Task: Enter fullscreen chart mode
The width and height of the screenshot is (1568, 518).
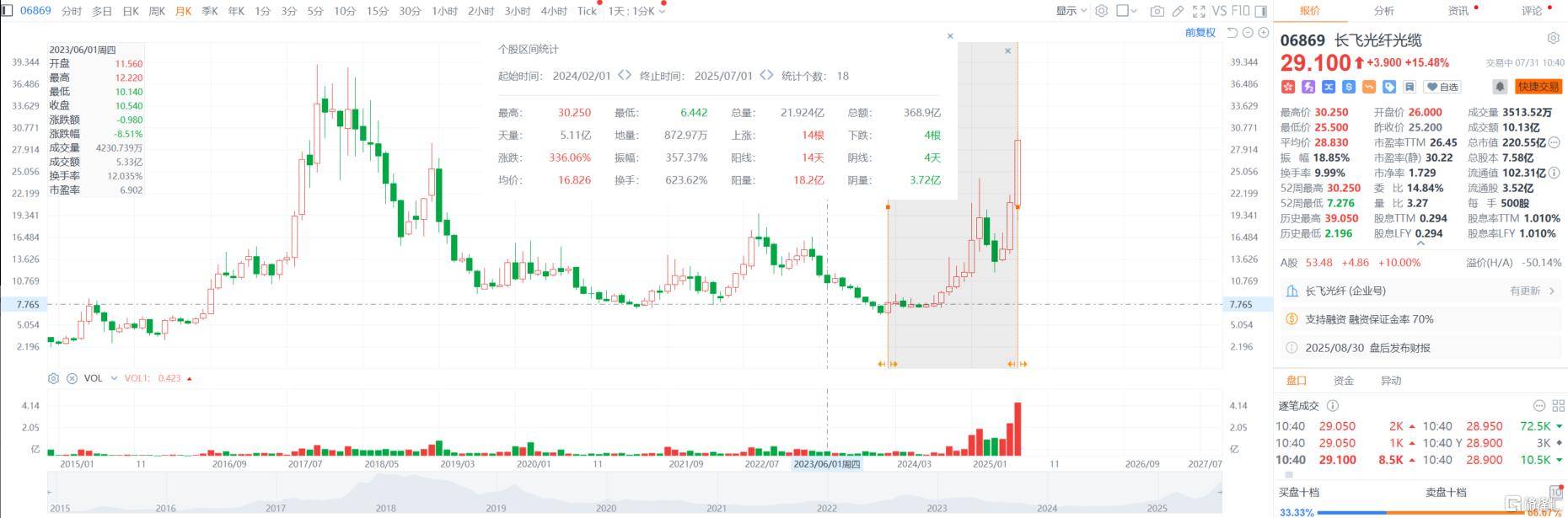Action: (x=1199, y=11)
